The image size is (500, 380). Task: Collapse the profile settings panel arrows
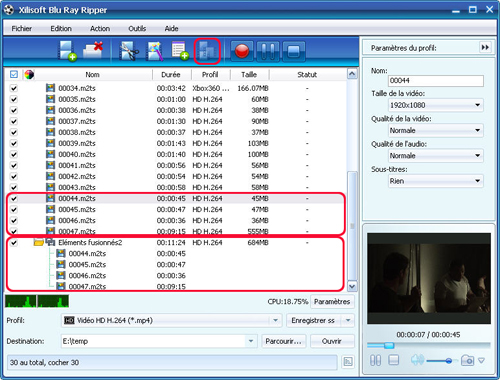485,47
